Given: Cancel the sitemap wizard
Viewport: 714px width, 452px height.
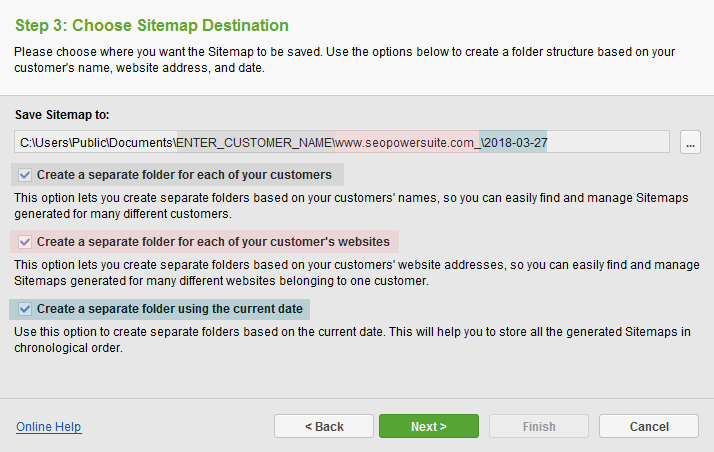Looking at the screenshot, I should point(649,426).
